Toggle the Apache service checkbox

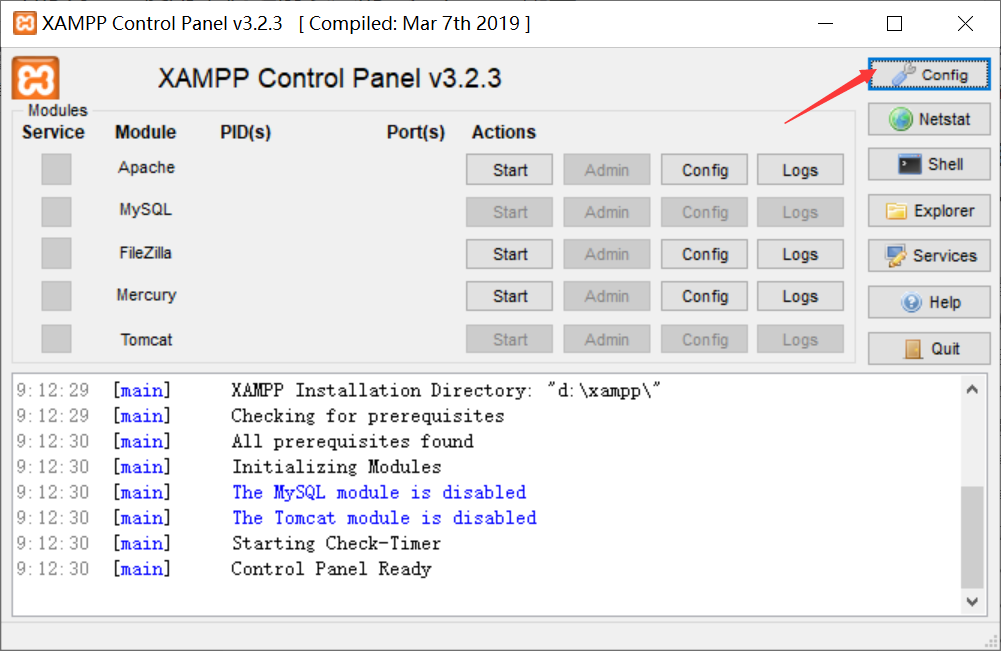(x=56, y=169)
